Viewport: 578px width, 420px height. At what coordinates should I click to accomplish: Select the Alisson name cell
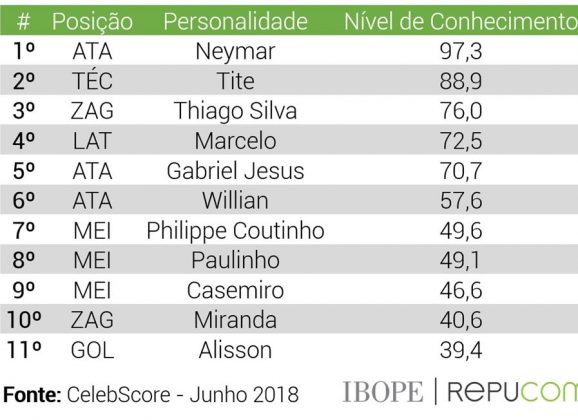click(235, 350)
